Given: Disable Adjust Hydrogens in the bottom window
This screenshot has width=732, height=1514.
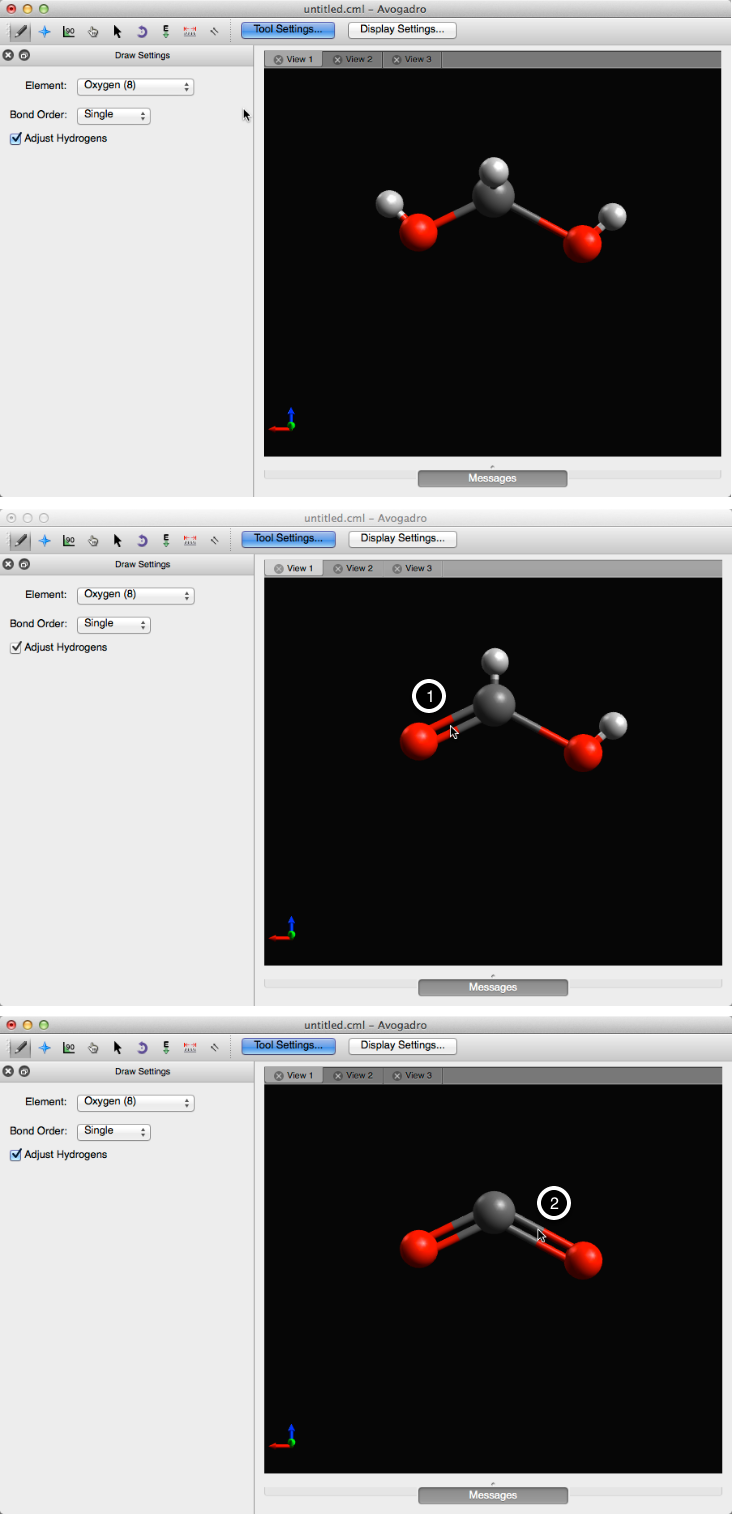Looking at the screenshot, I should [16, 1155].
